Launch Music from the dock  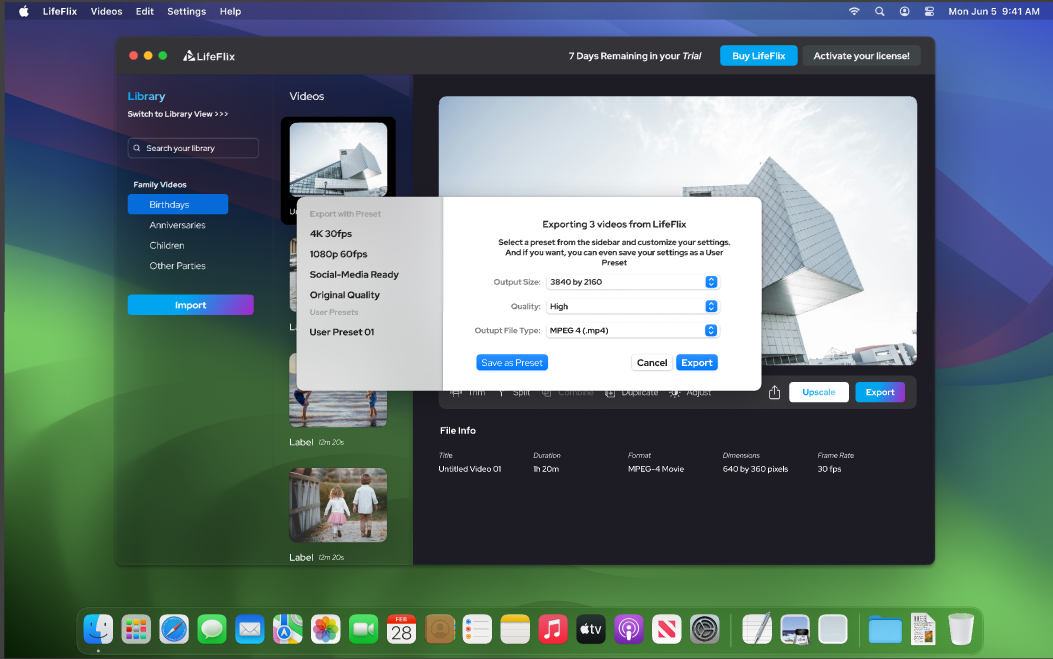(553, 630)
